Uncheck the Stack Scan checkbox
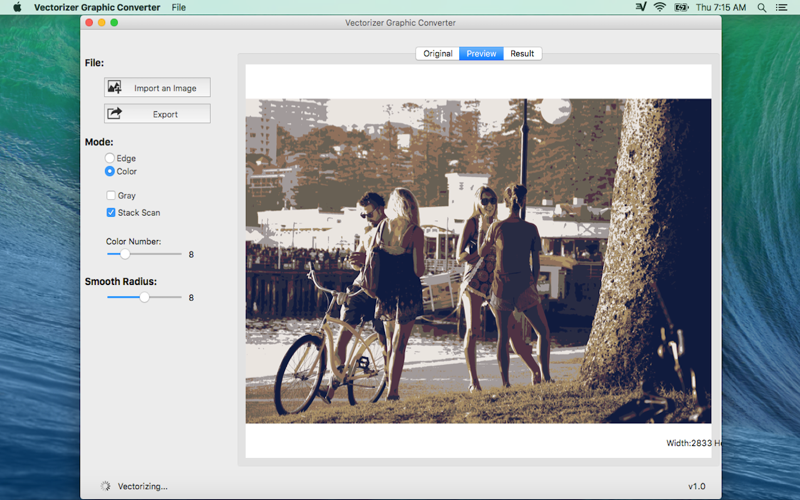This screenshot has height=500, width=800. pyautogui.click(x=111, y=212)
